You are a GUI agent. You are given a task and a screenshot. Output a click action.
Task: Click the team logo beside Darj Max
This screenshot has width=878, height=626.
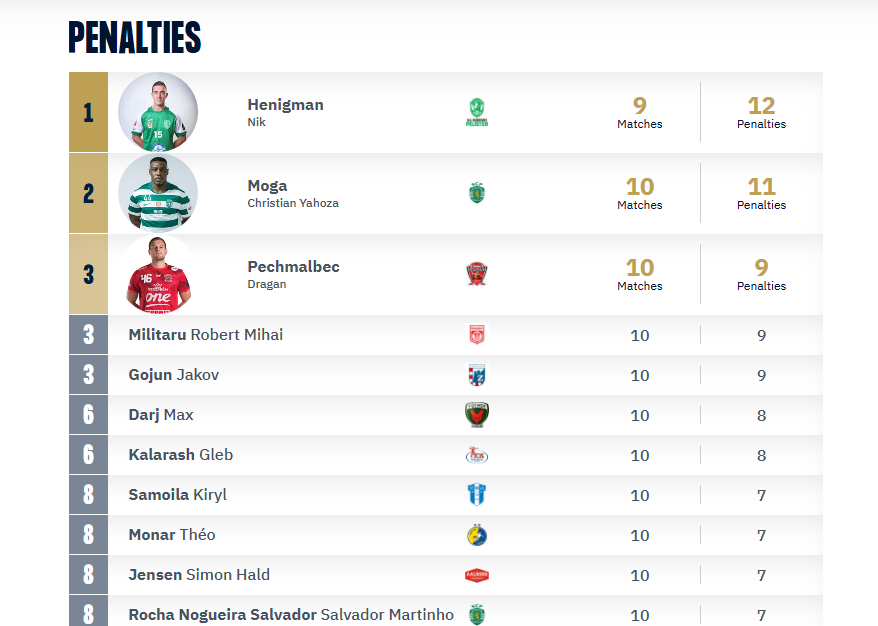coord(477,415)
